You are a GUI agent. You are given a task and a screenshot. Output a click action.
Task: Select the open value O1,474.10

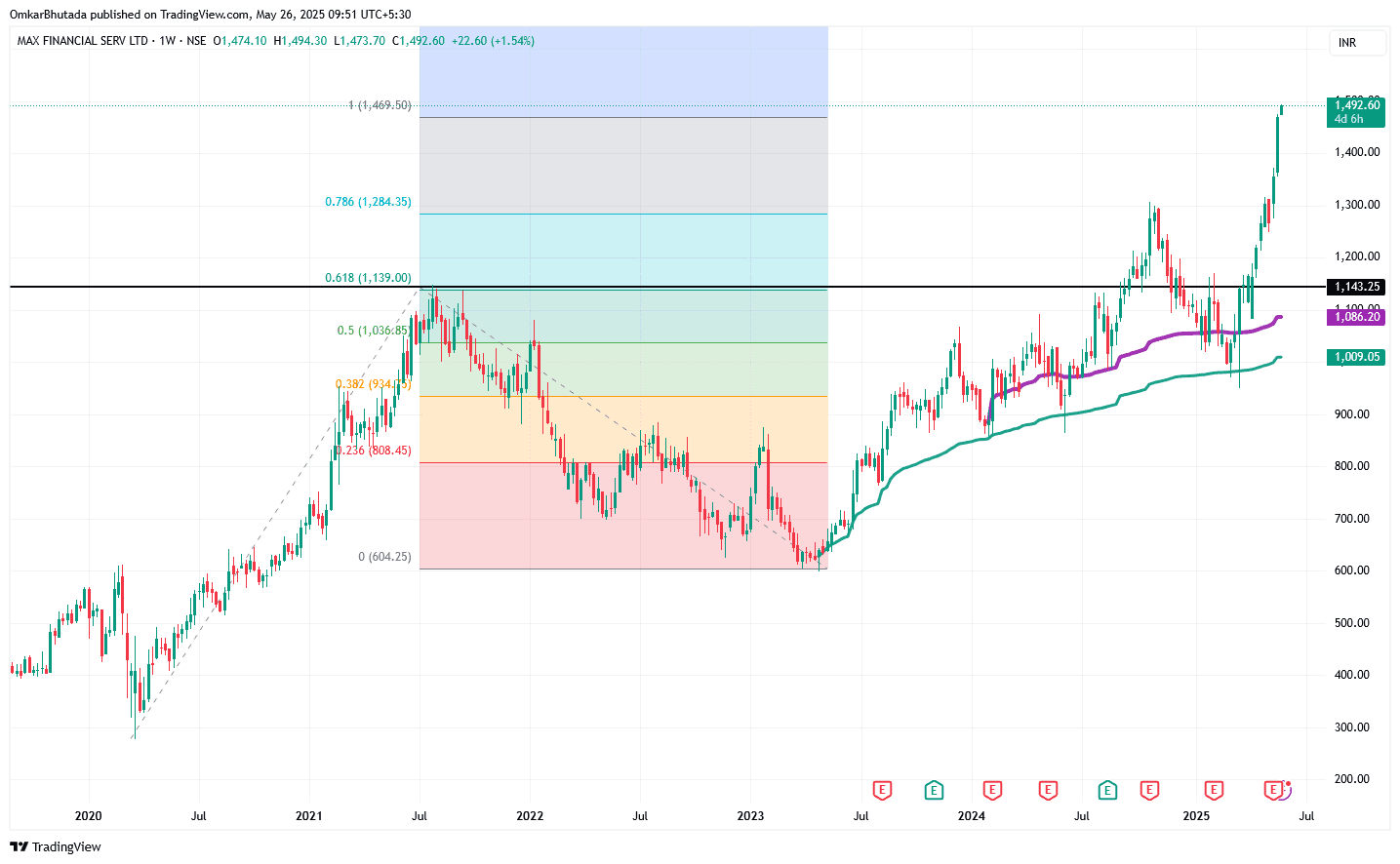(240, 41)
